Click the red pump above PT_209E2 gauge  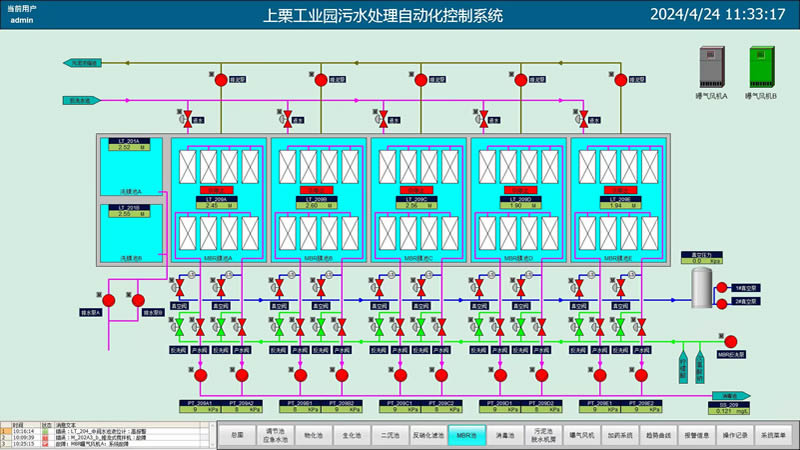click(640, 376)
